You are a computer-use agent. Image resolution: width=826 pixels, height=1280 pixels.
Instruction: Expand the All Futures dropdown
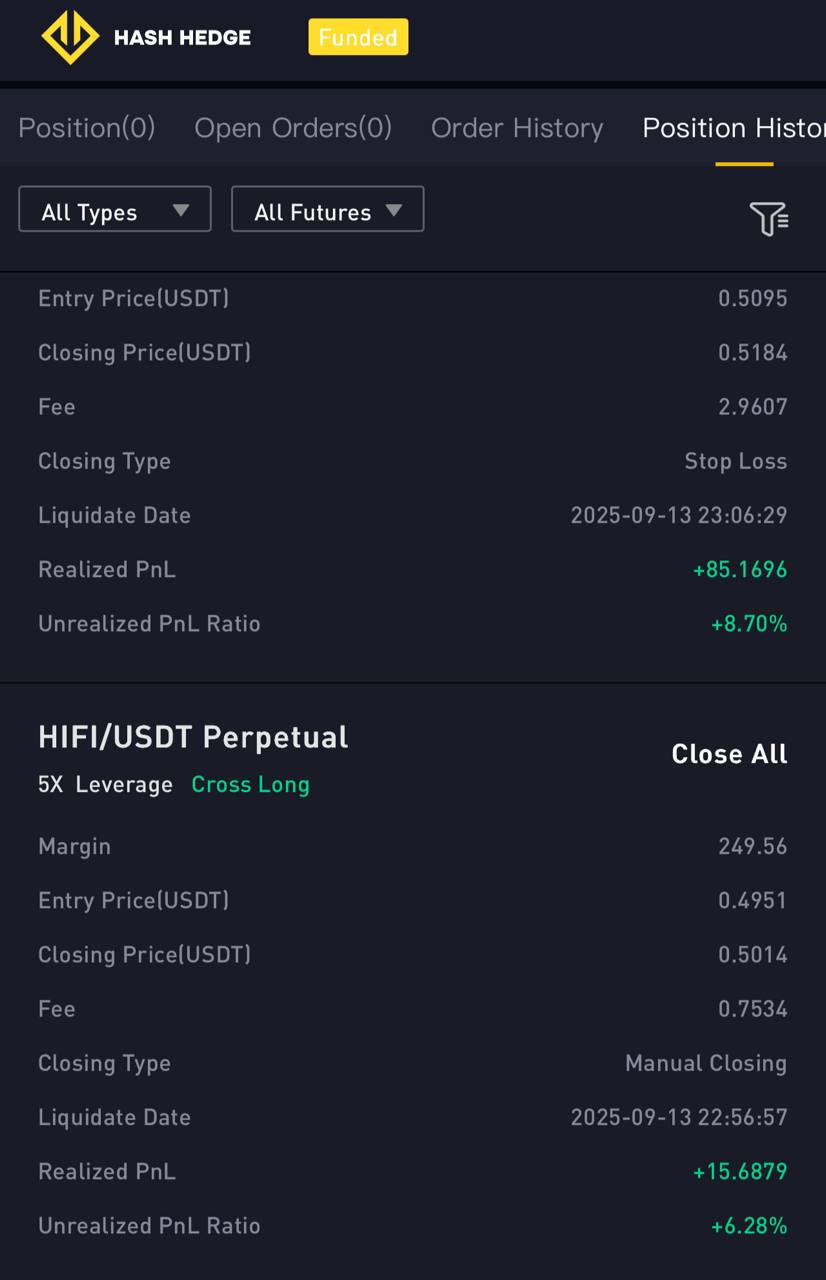pyautogui.click(x=328, y=209)
